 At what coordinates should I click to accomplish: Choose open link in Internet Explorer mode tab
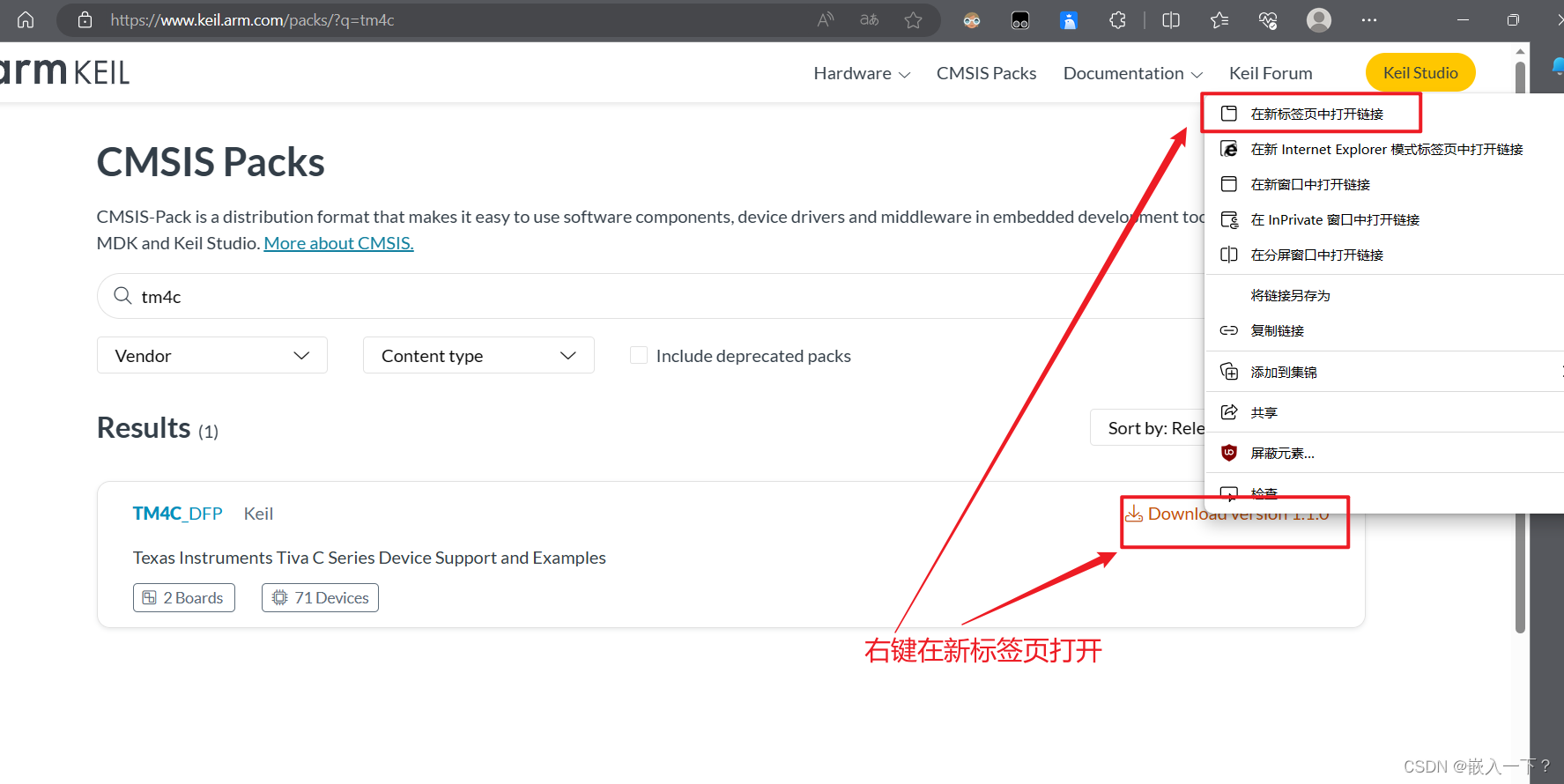click(1384, 149)
